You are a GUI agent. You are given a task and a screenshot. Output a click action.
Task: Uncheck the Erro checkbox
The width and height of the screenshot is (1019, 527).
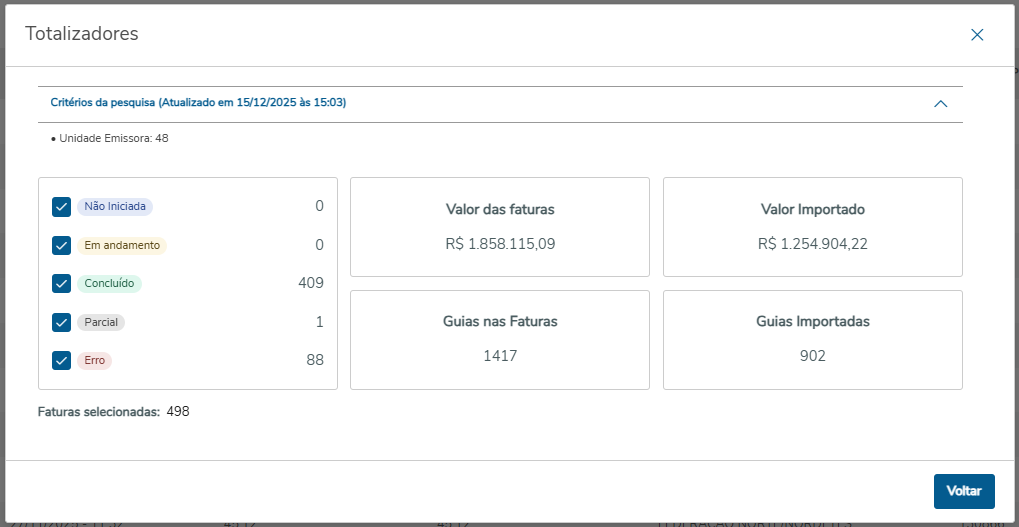[62, 360]
